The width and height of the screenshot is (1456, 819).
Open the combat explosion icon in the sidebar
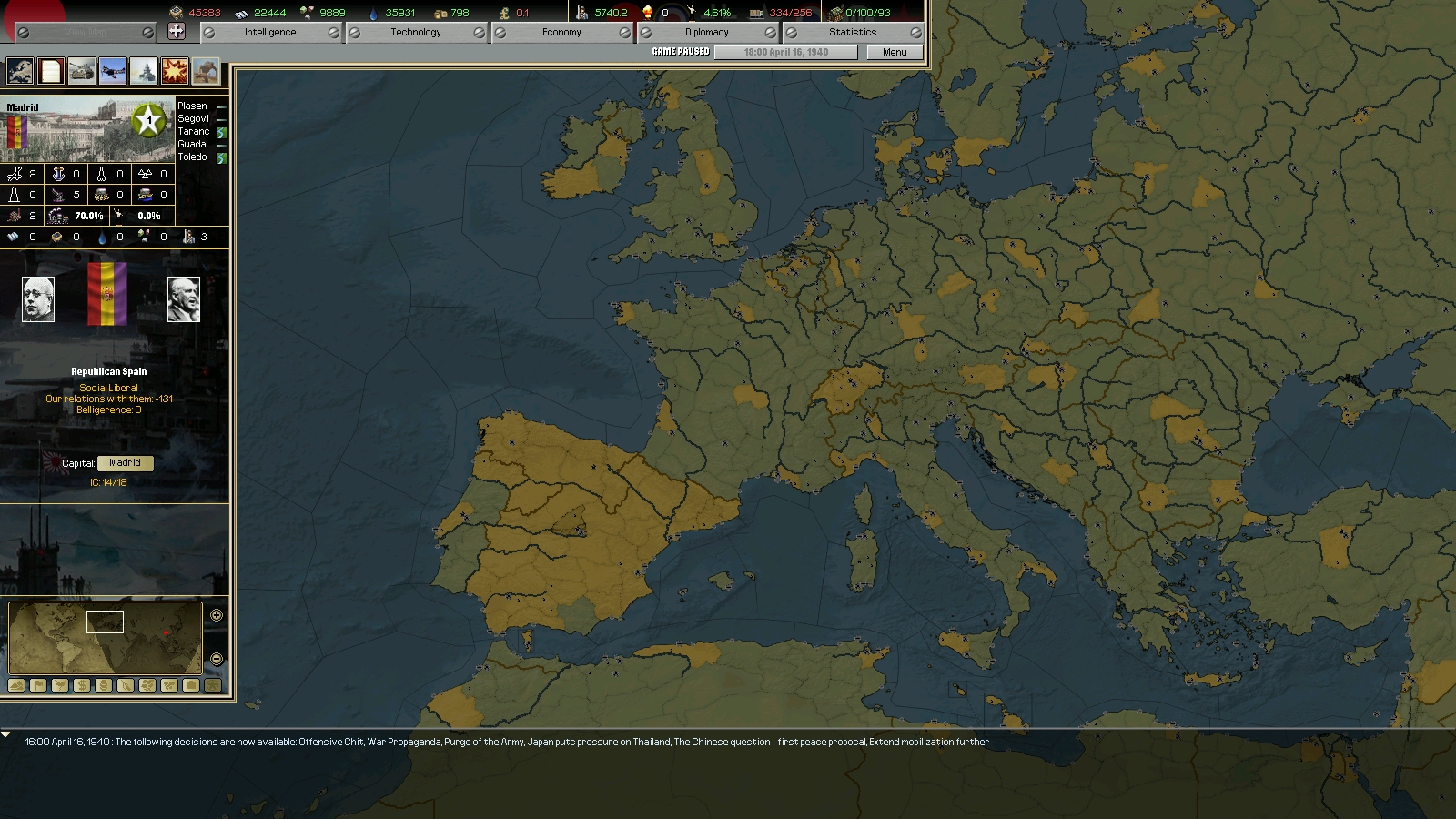[x=173, y=70]
